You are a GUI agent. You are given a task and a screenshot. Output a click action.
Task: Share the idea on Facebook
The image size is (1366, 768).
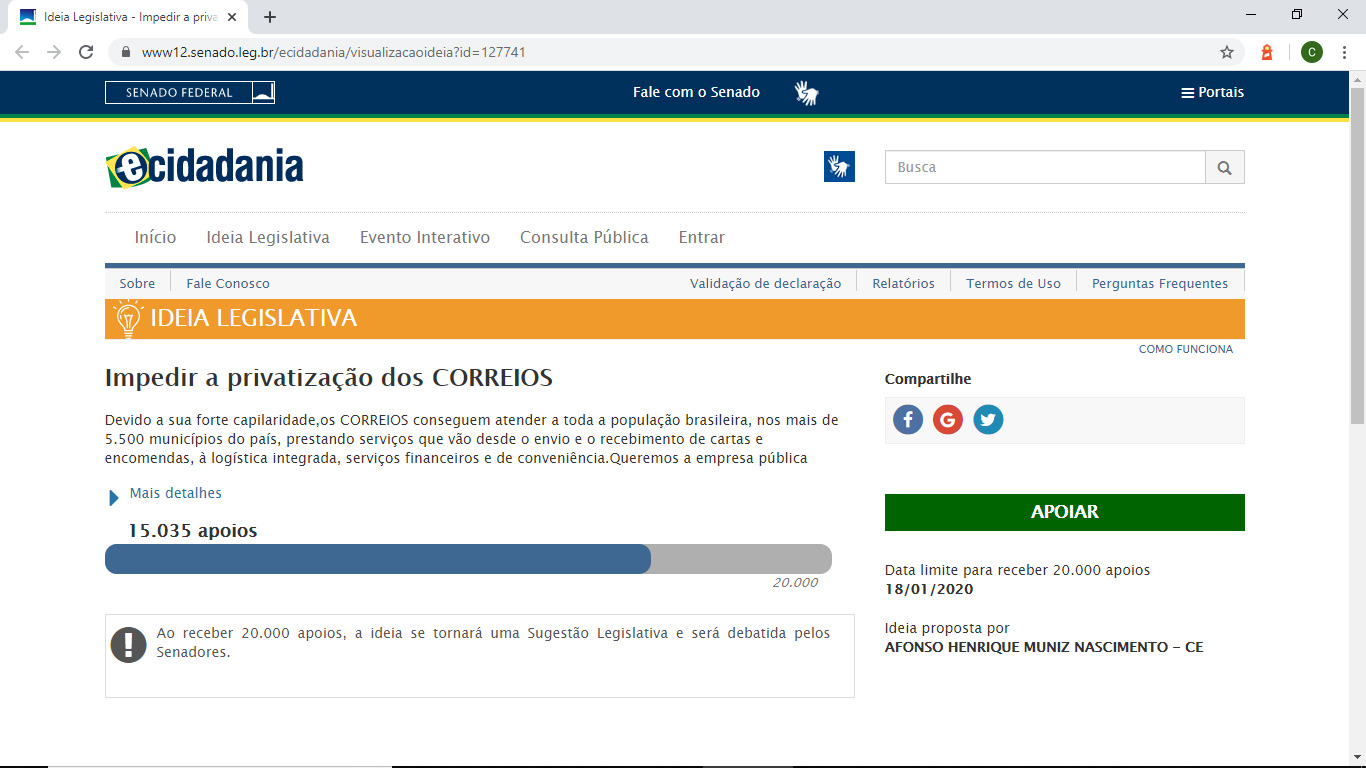pyautogui.click(x=908, y=420)
